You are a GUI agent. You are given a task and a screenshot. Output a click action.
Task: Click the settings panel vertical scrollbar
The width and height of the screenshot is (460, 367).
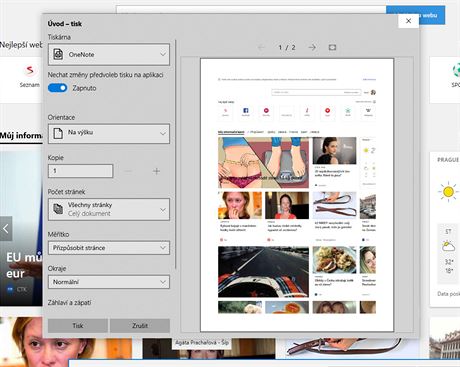pos(175,153)
